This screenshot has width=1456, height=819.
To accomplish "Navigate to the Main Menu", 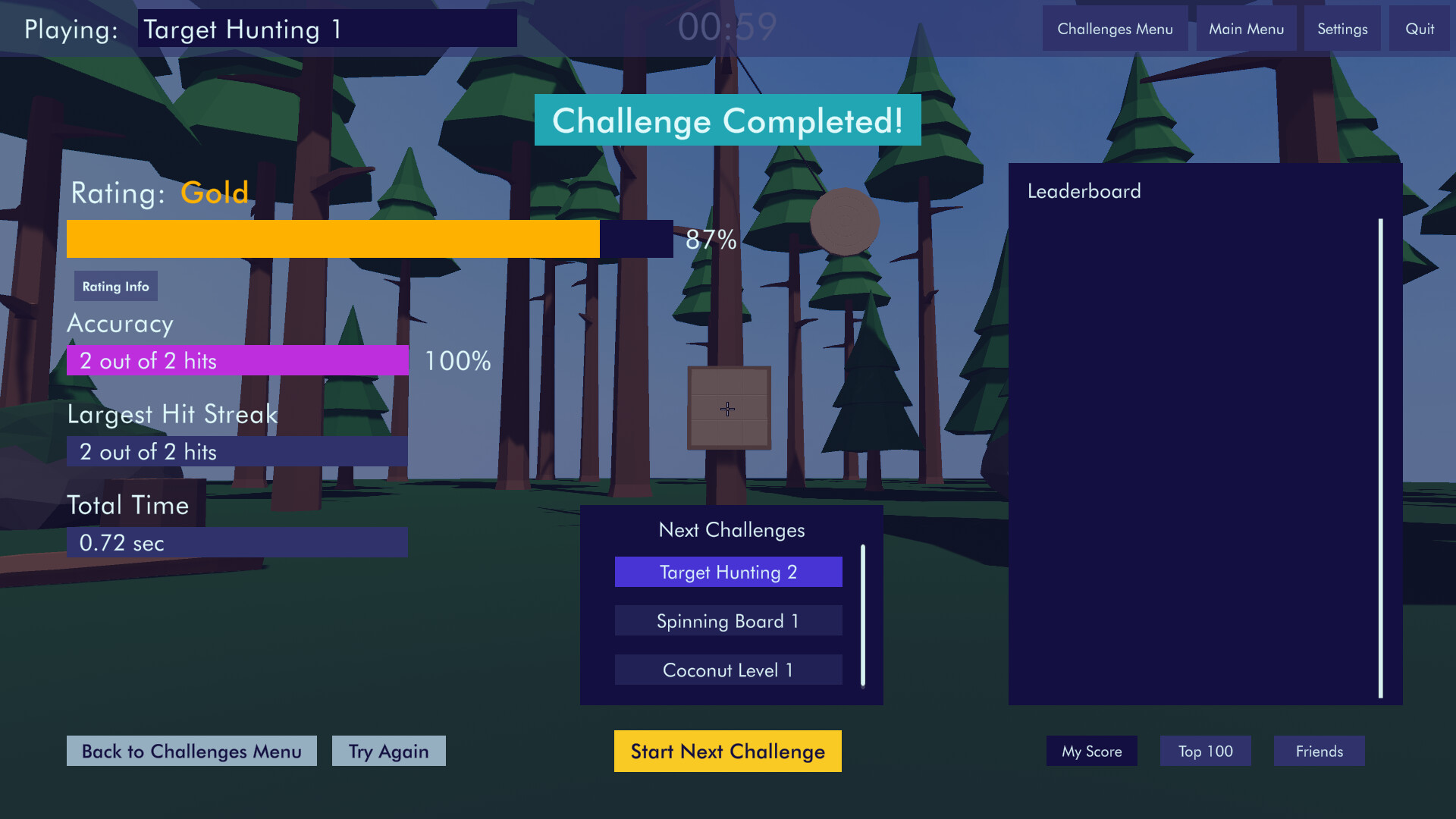I will (x=1246, y=28).
